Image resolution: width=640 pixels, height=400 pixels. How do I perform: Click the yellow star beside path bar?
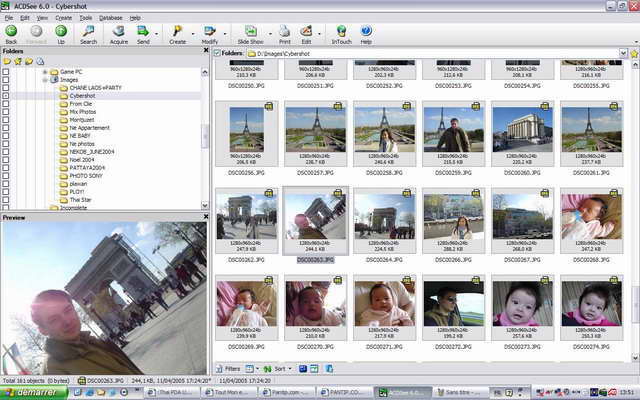click(634, 53)
